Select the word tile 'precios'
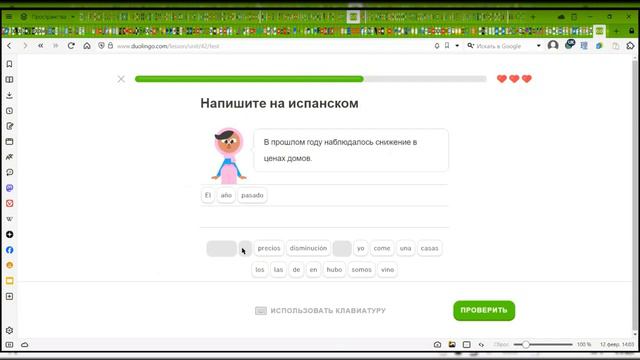Screen dimensions: 640x360 point(269,248)
